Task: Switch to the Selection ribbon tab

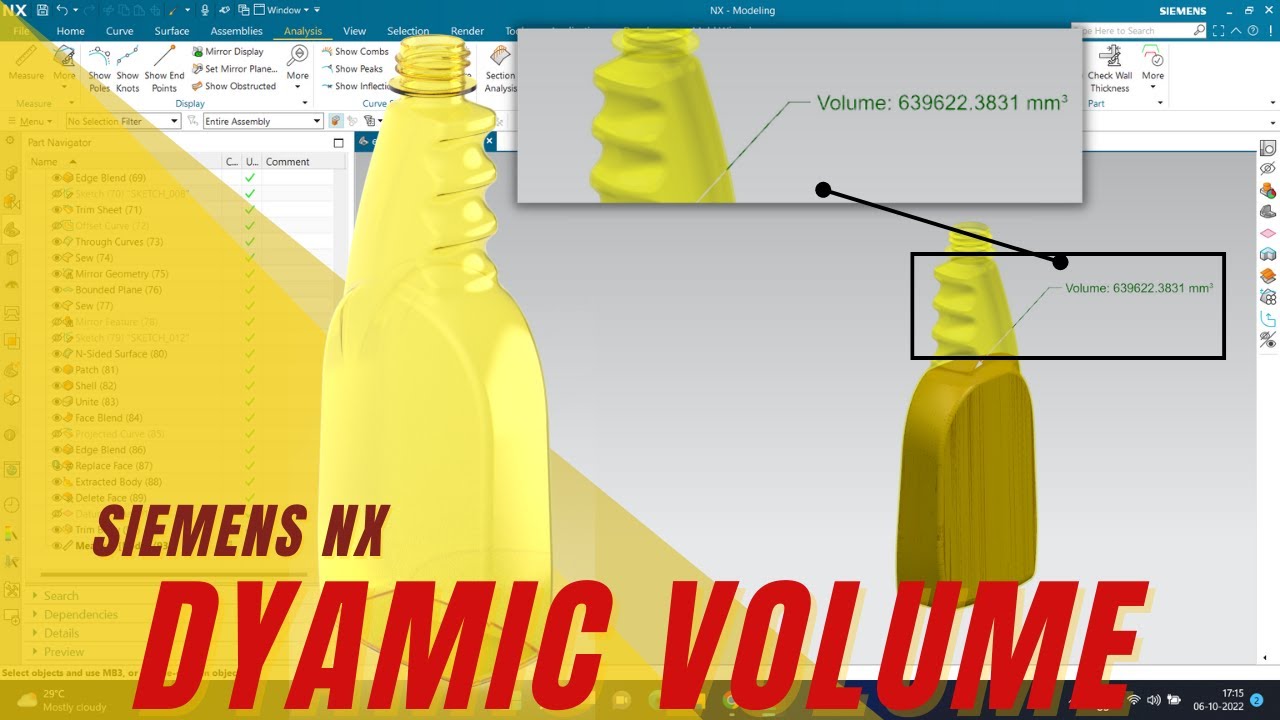Action: point(408,31)
